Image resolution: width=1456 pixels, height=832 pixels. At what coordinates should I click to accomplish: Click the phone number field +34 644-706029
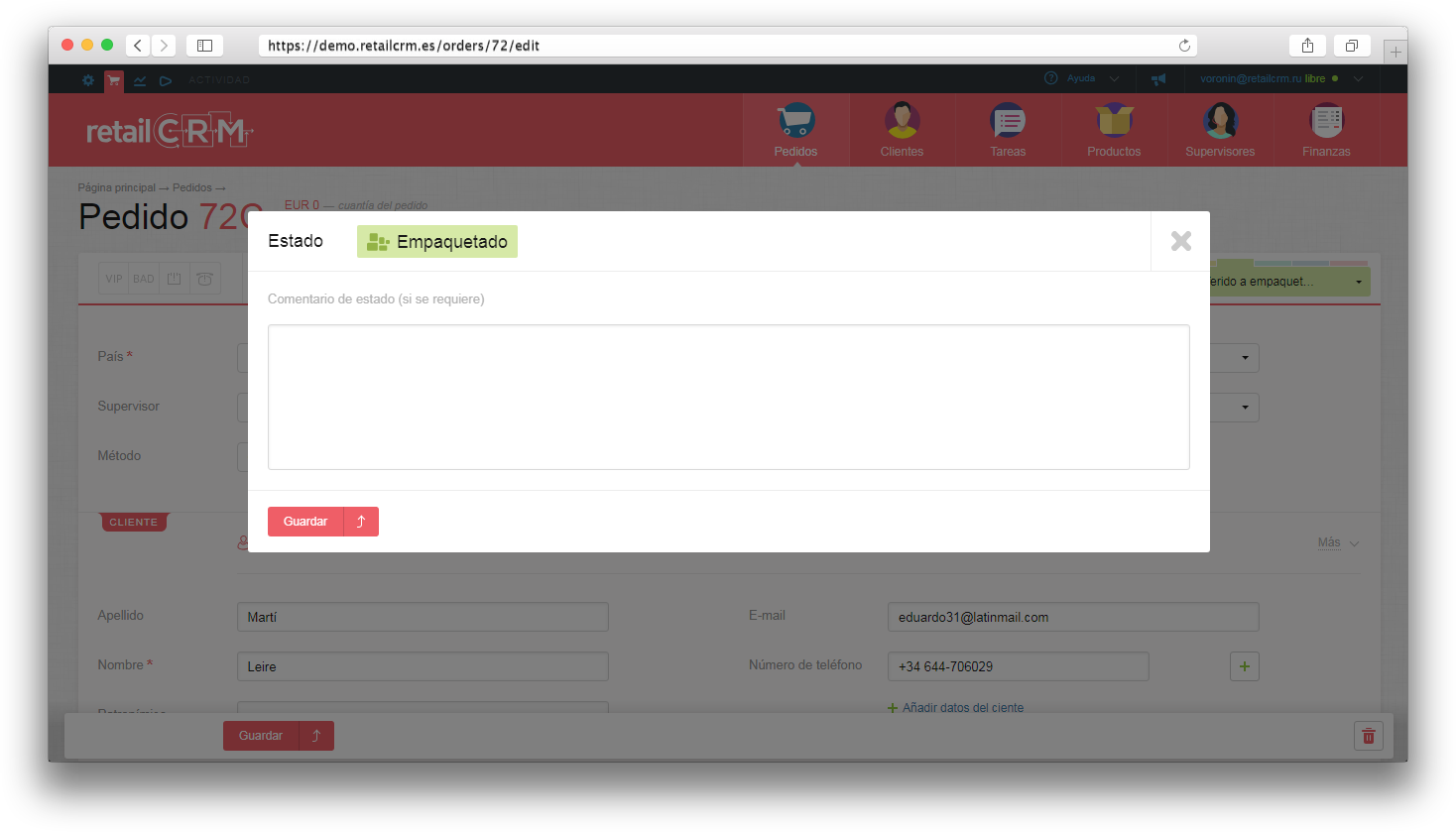[x=1019, y=666]
